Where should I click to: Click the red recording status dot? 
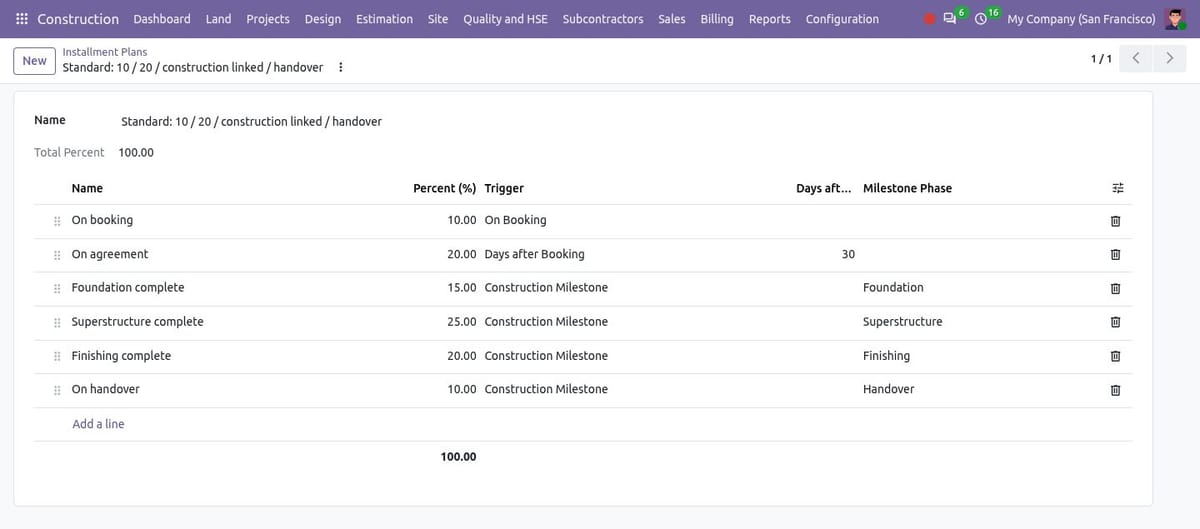click(929, 19)
